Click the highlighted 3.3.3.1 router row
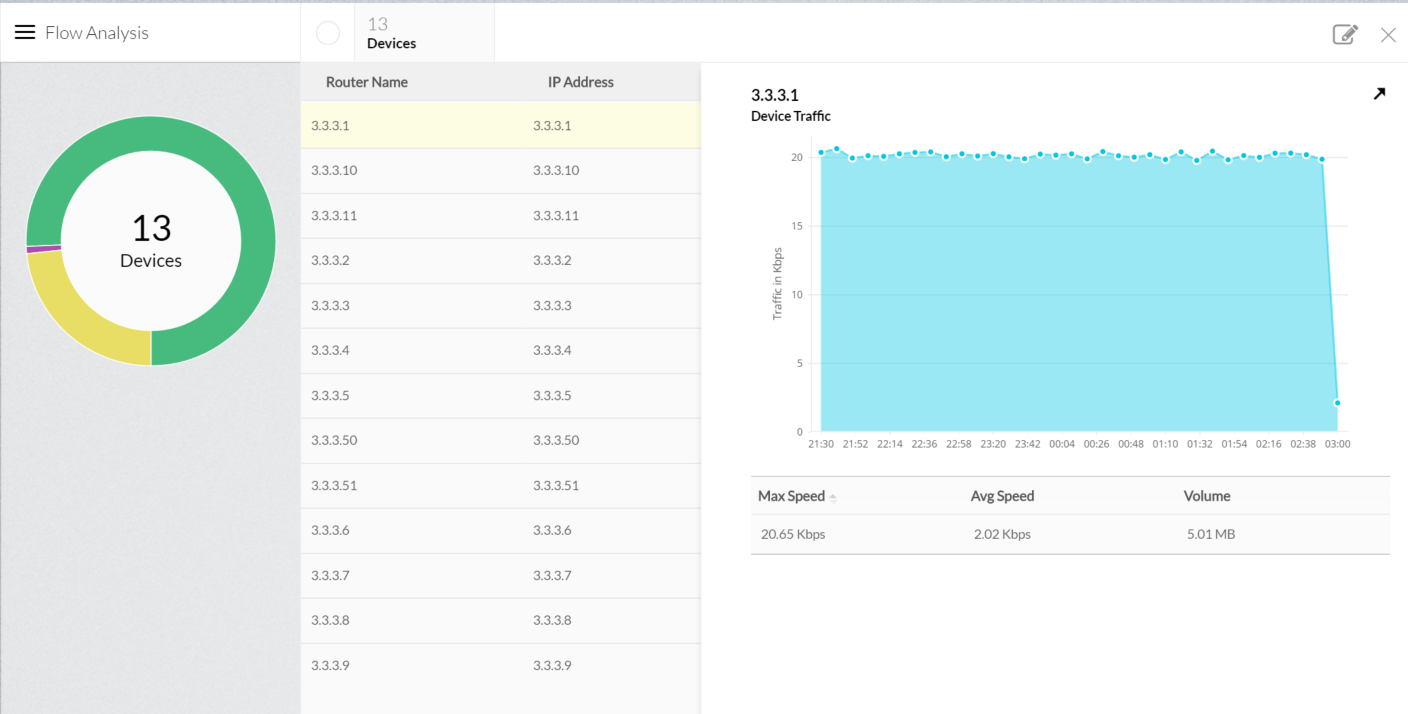The width and height of the screenshot is (1408, 714). point(500,126)
